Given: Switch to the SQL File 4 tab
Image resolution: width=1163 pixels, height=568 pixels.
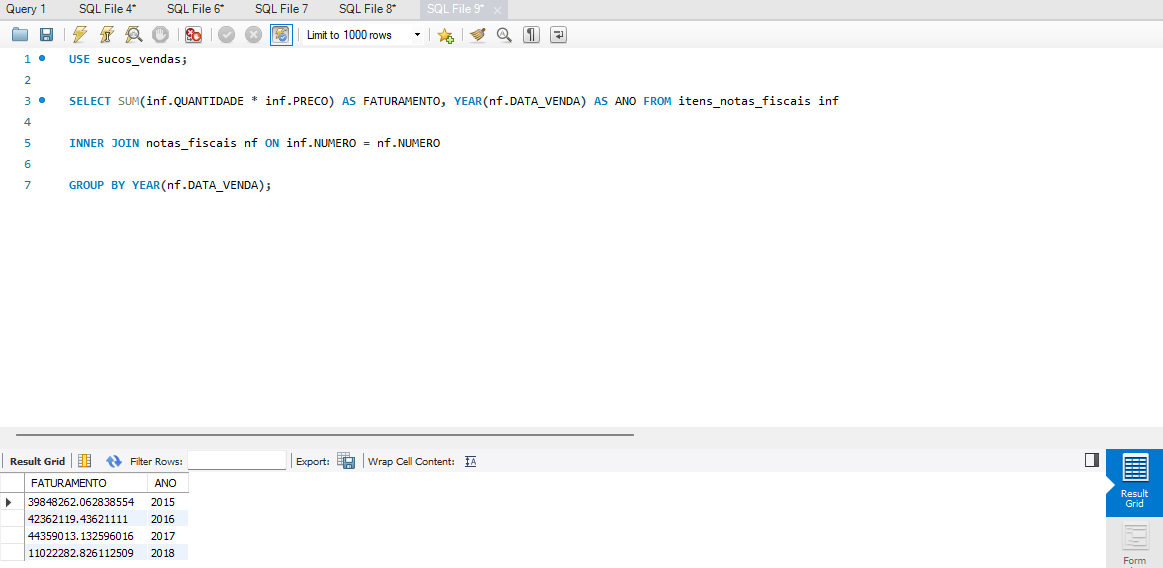Looking at the screenshot, I should click(x=108, y=10).
